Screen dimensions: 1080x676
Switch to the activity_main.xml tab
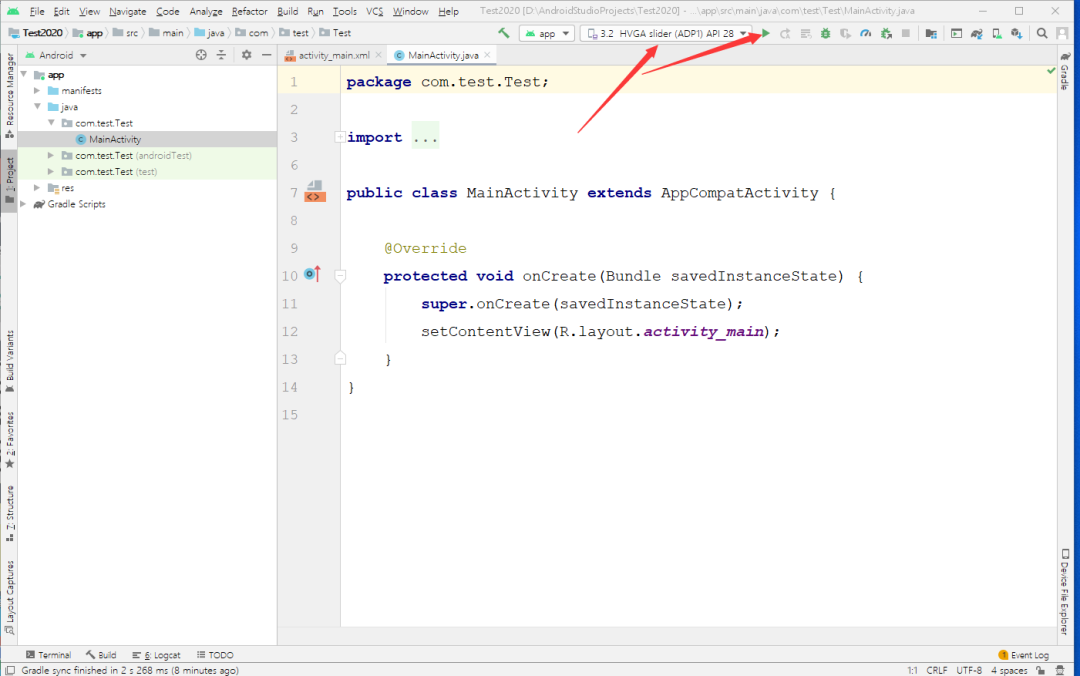(333, 55)
